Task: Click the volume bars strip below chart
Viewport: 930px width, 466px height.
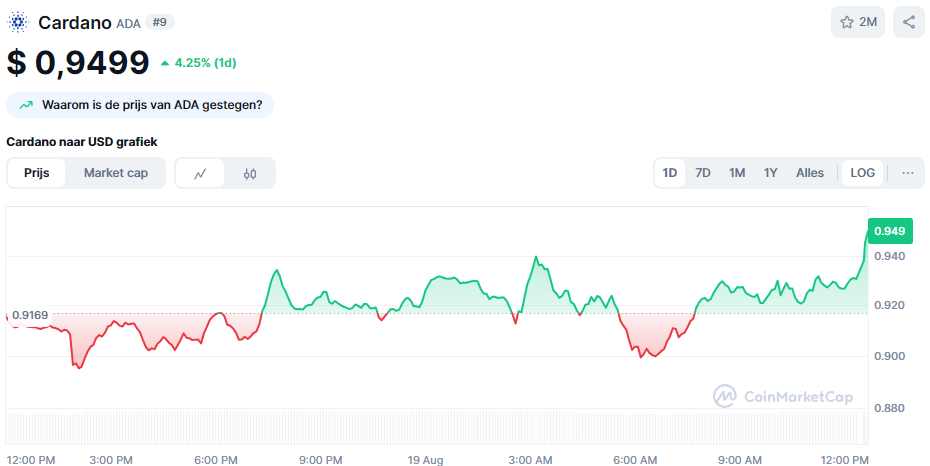Action: (x=437, y=427)
